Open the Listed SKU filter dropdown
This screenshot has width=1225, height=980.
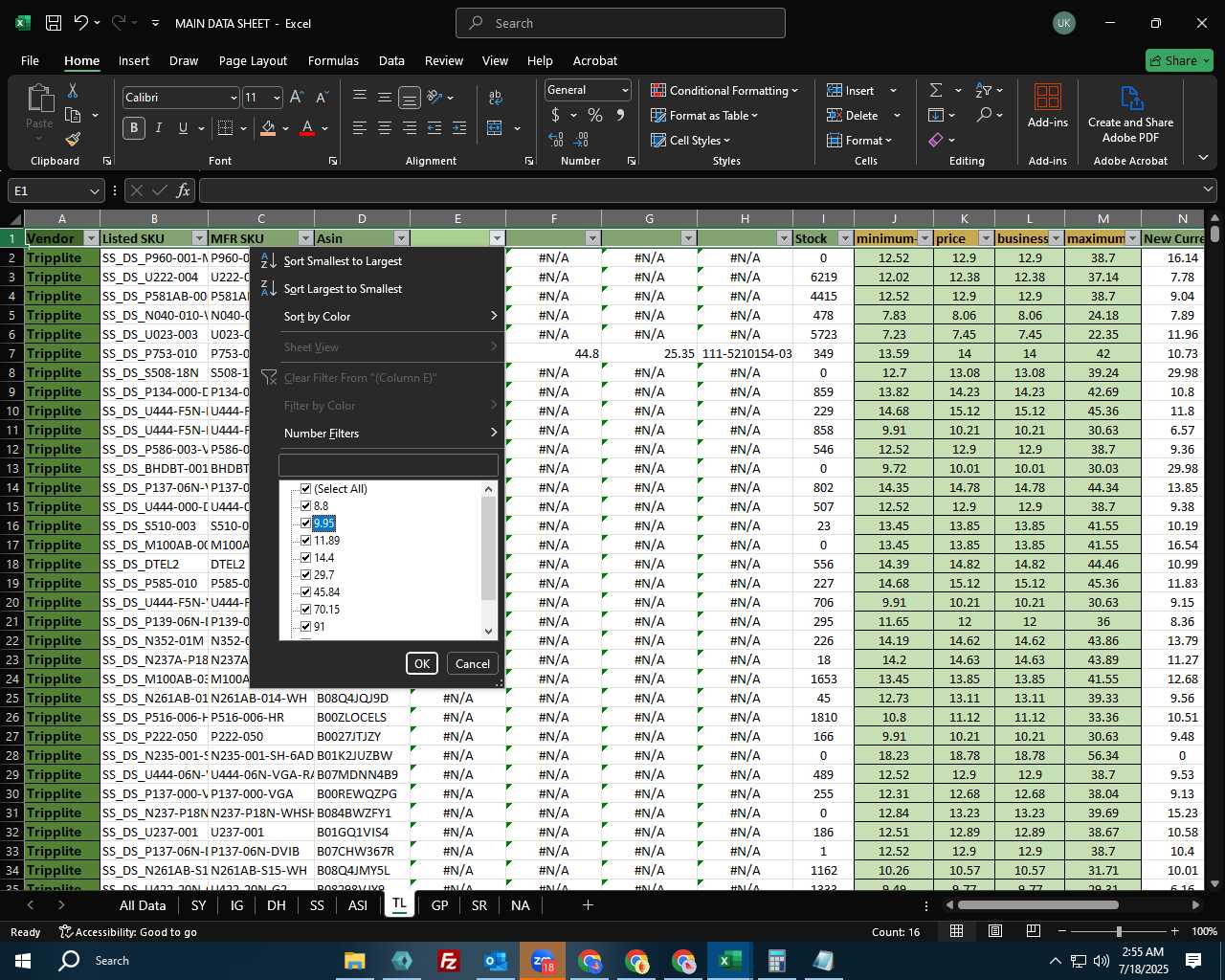click(x=199, y=238)
